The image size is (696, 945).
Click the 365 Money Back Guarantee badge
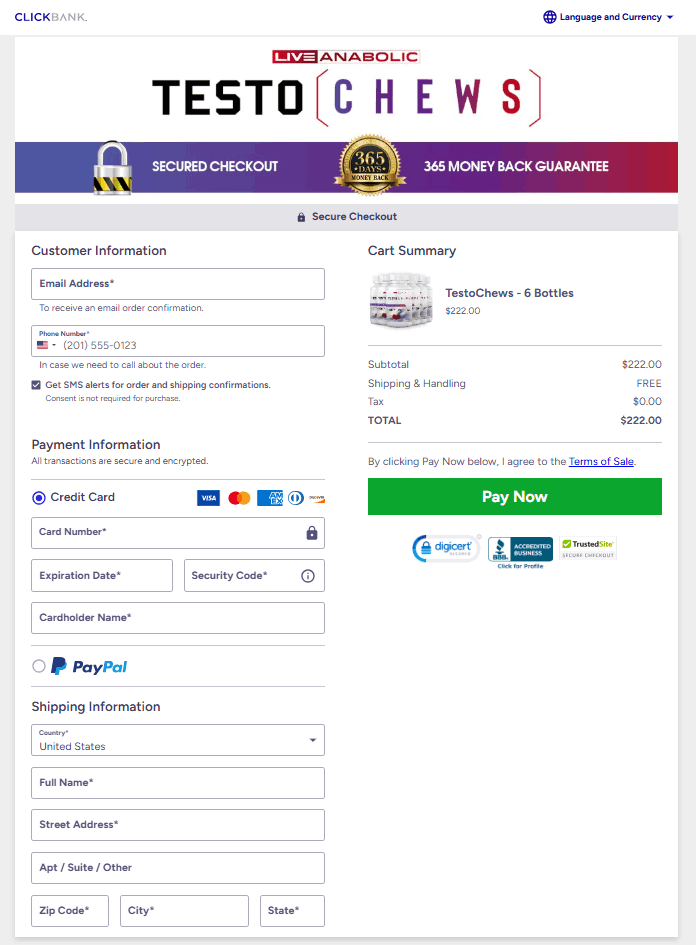click(x=369, y=165)
